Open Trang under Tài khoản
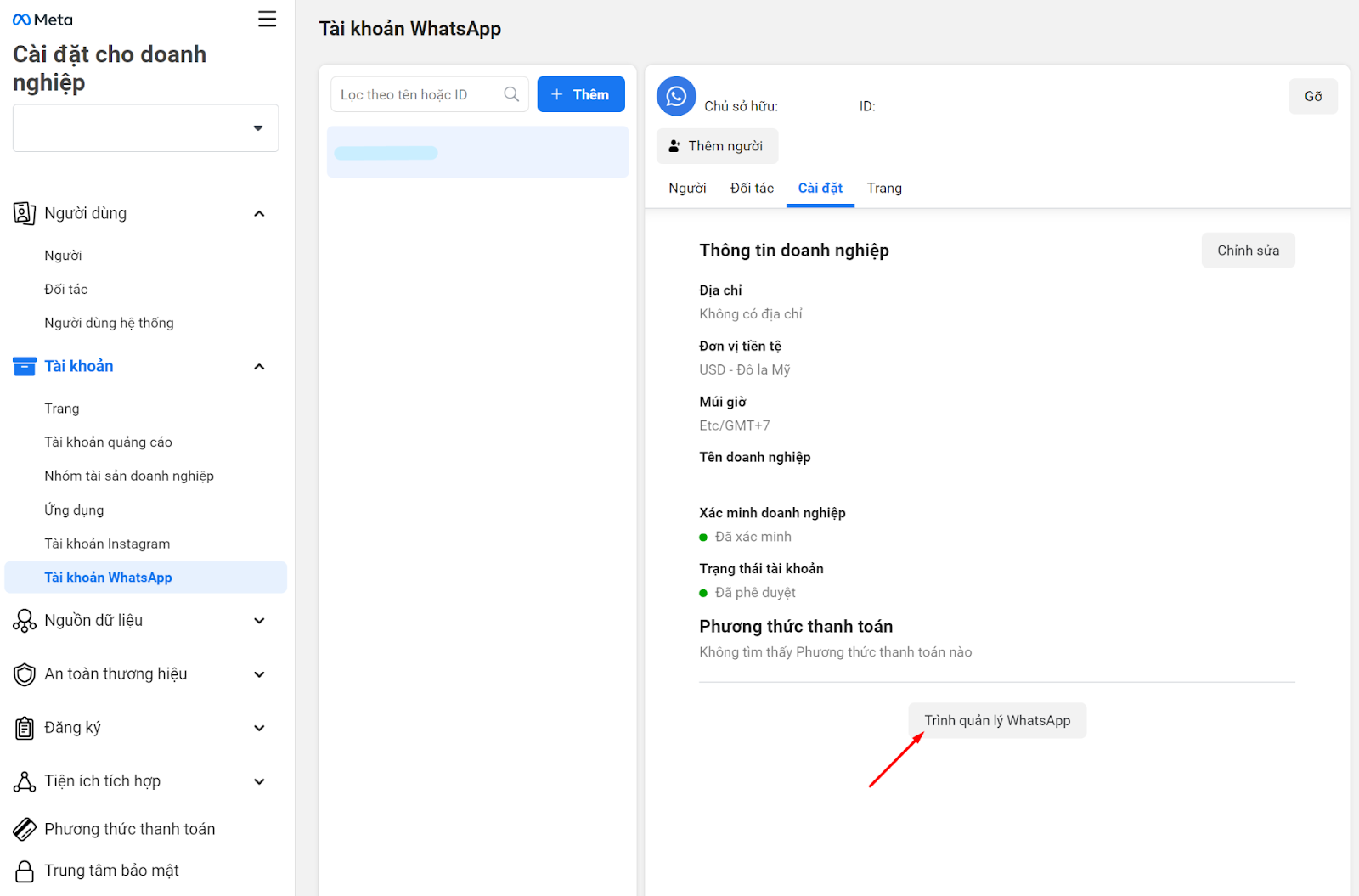The height and width of the screenshot is (896, 1359). tap(62, 409)
